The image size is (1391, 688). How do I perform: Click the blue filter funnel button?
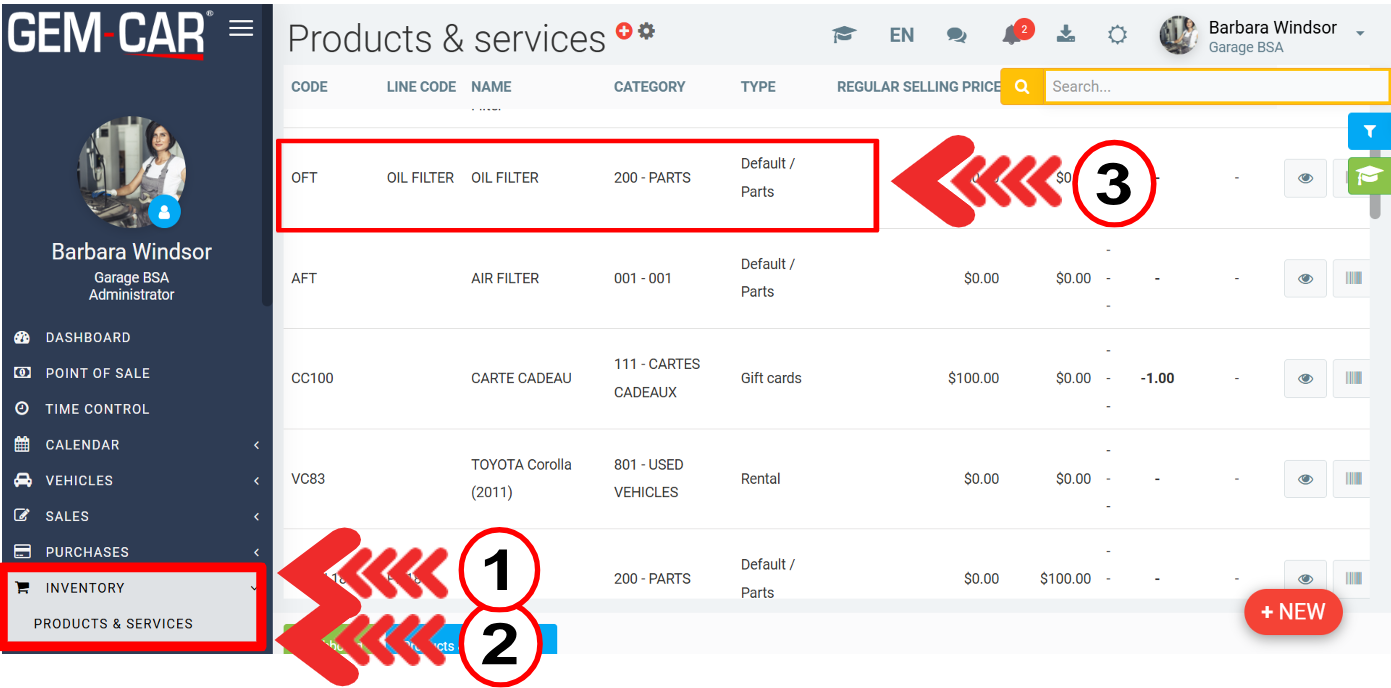click(x=1369, y=131)
